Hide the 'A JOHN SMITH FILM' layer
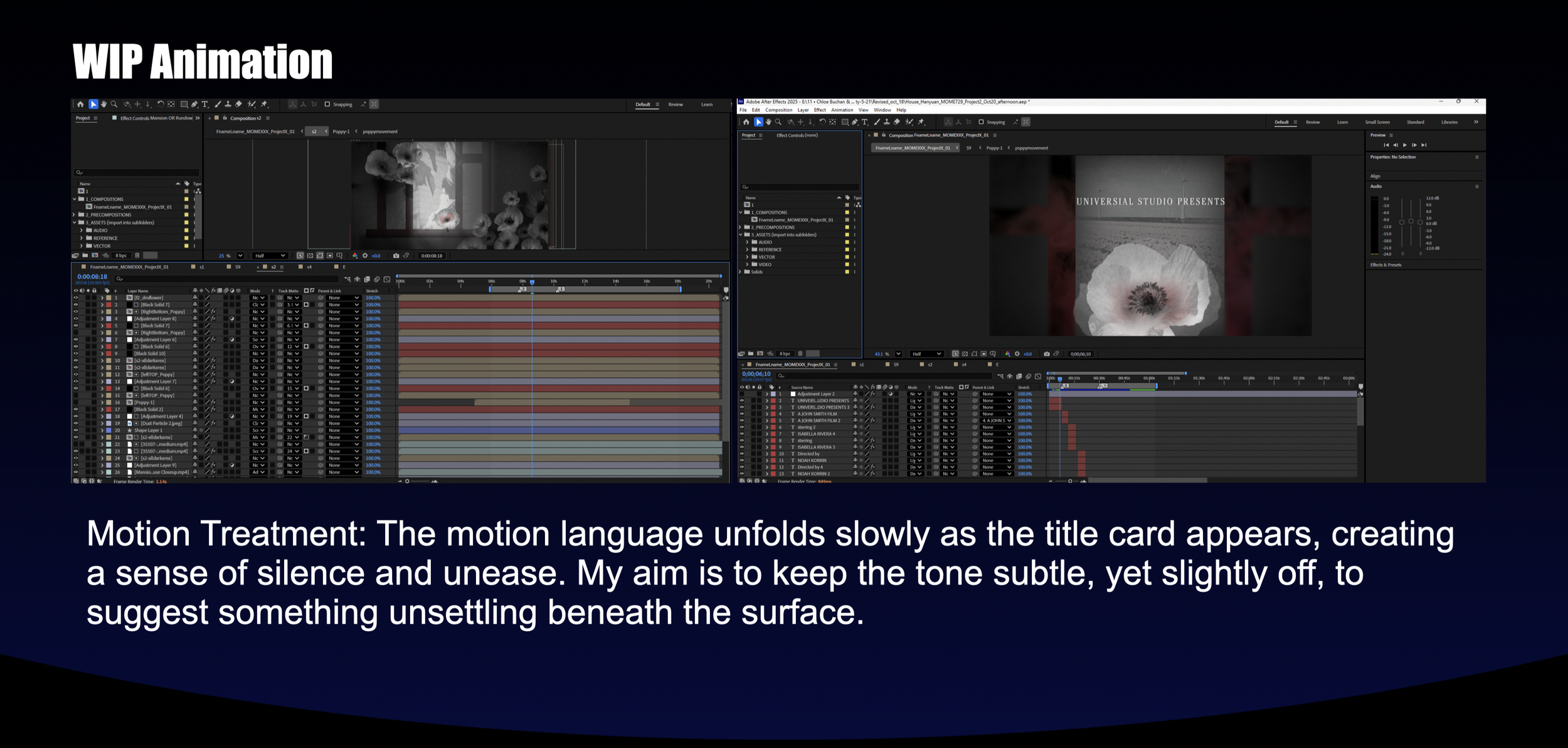1568x748 pixels. coord(741,414)
